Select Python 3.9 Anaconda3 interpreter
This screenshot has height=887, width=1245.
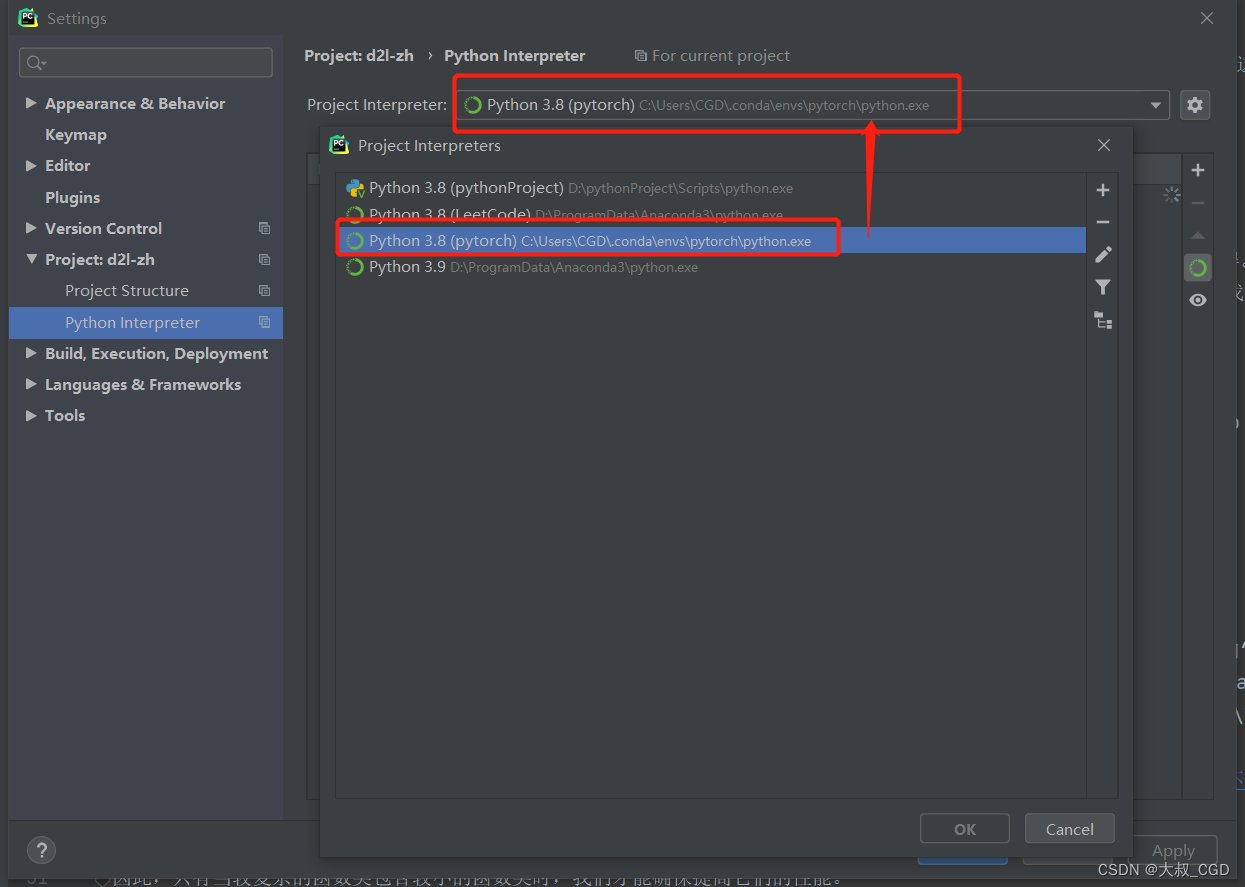[710, 267]
